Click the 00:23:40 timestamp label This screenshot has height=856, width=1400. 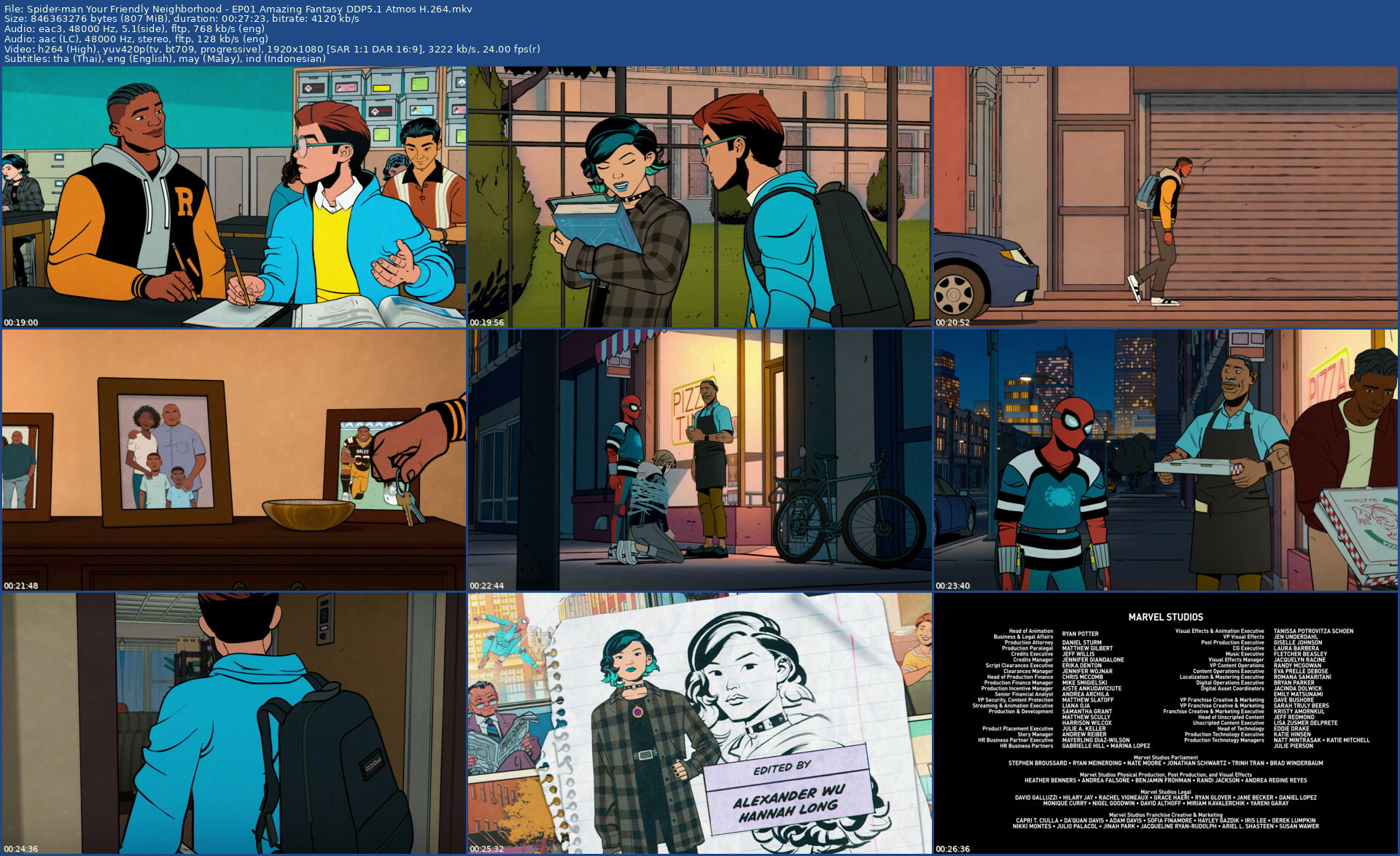[x=953, y=585]
